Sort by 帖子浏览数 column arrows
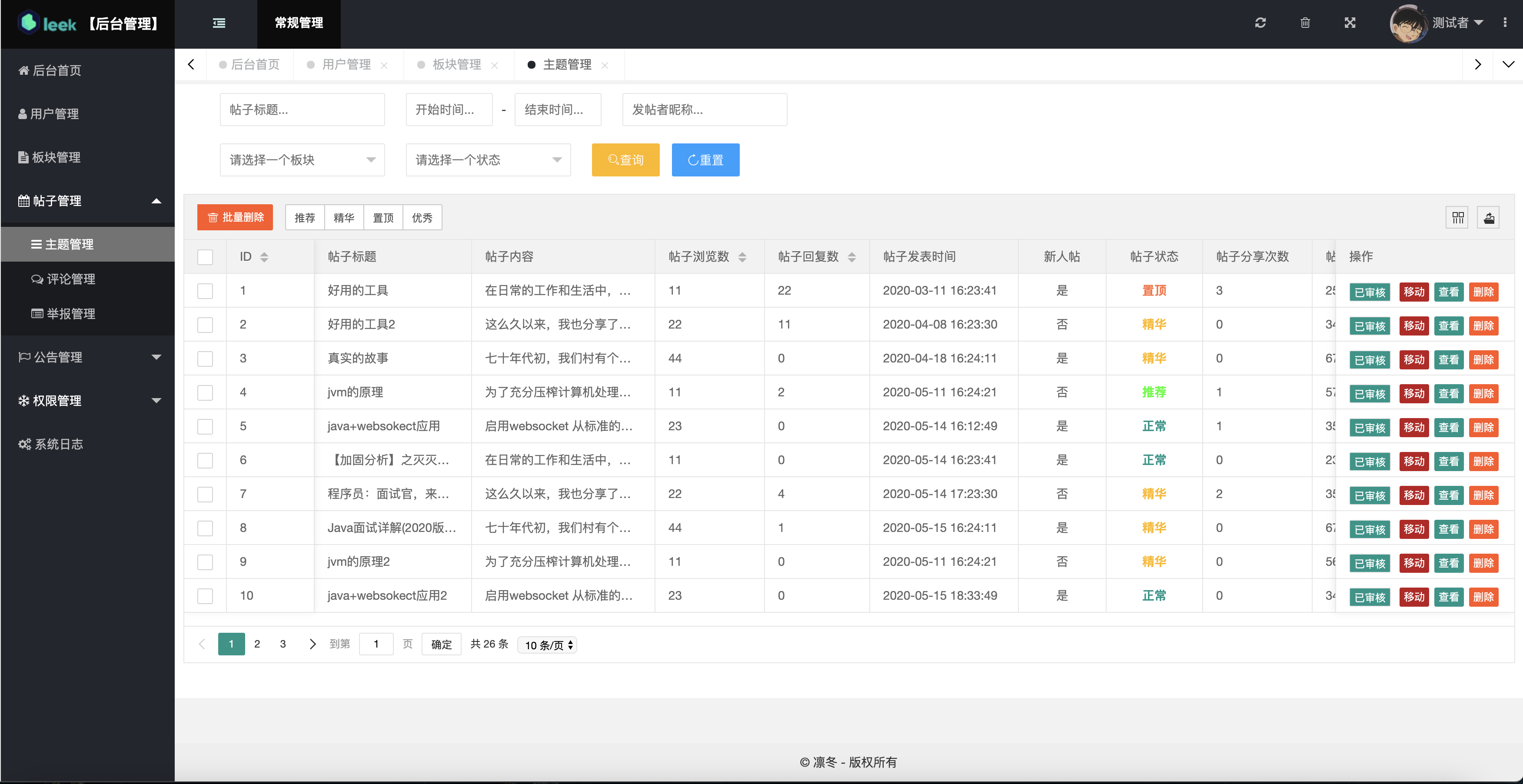Screen dimensions: 1523x784 742,257
